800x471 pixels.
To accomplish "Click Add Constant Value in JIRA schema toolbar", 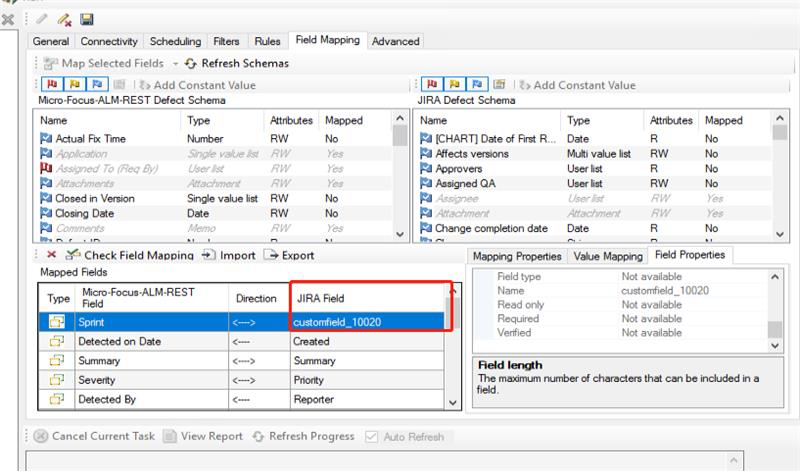I will click(577, 85).
